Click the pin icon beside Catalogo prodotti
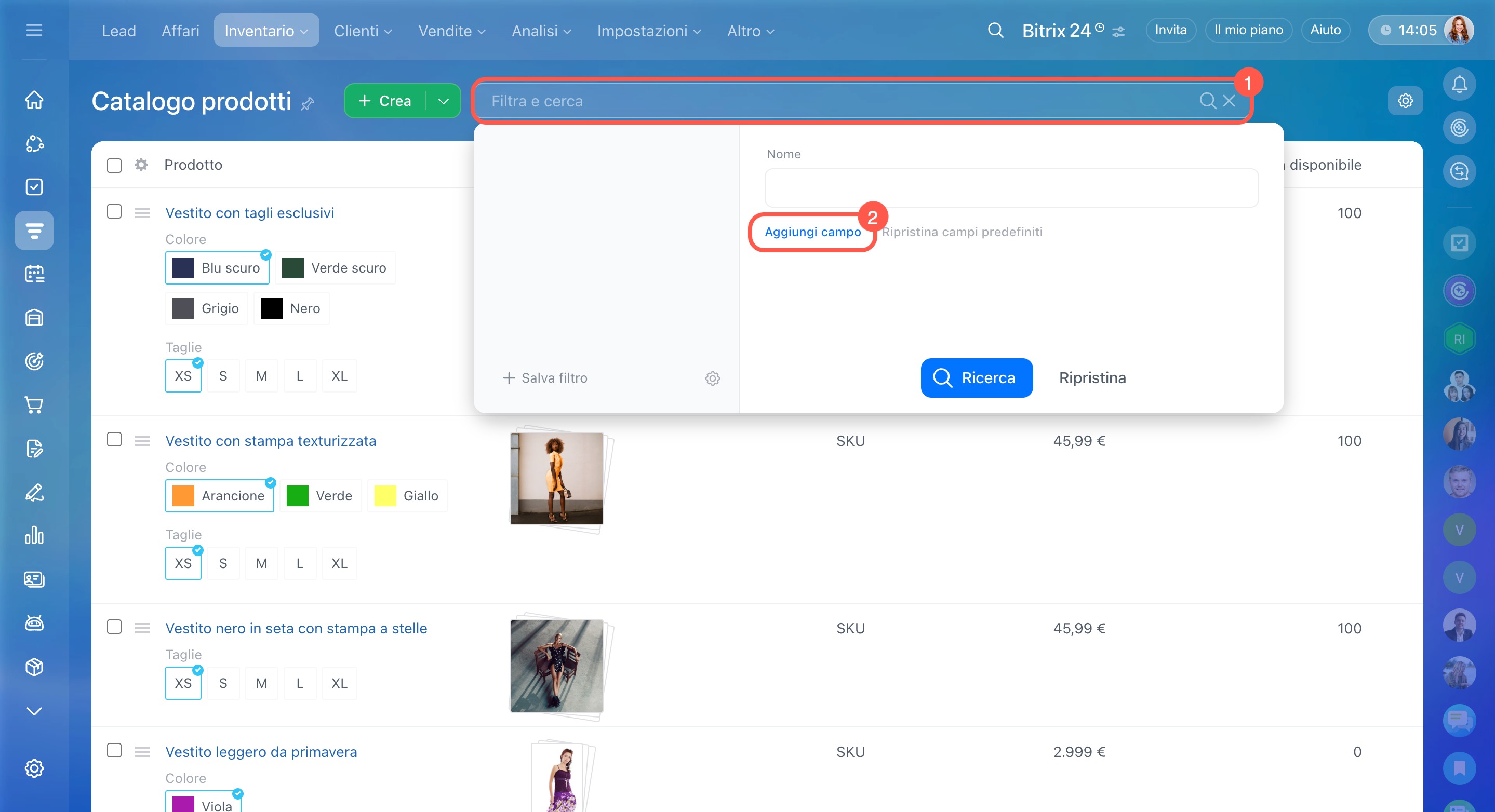The image size is (1495, 812). 308,104
